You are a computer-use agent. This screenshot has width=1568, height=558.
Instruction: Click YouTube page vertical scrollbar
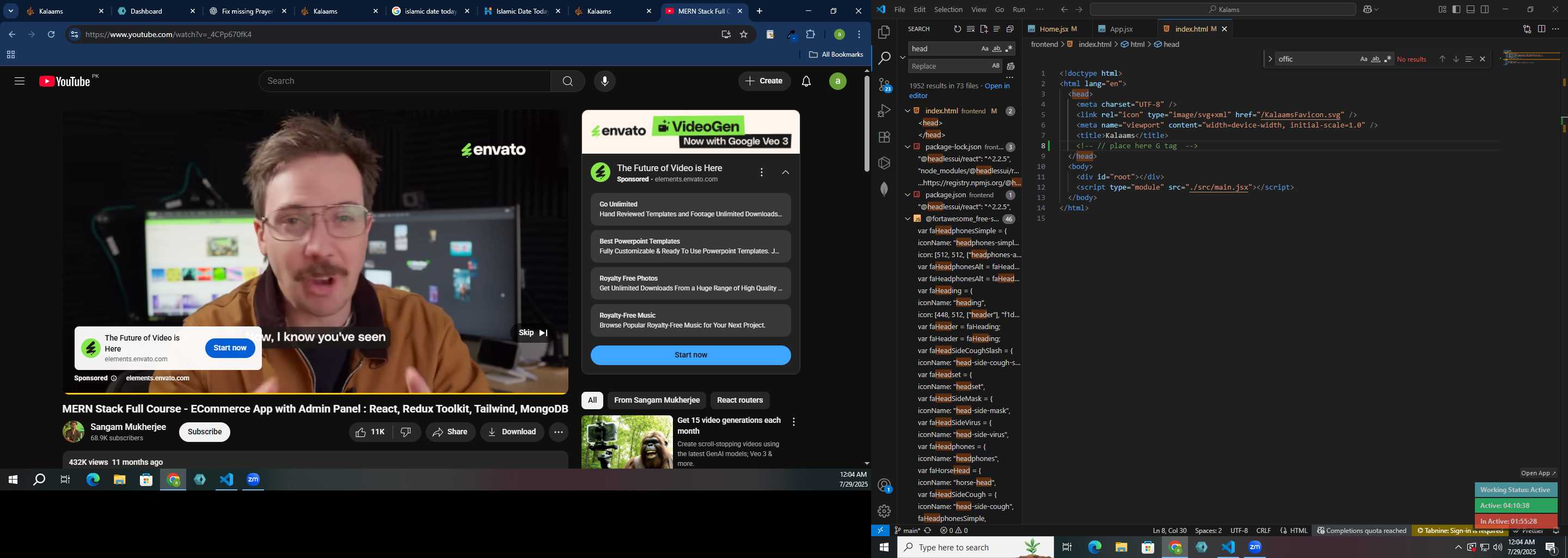tap(866, 124)
